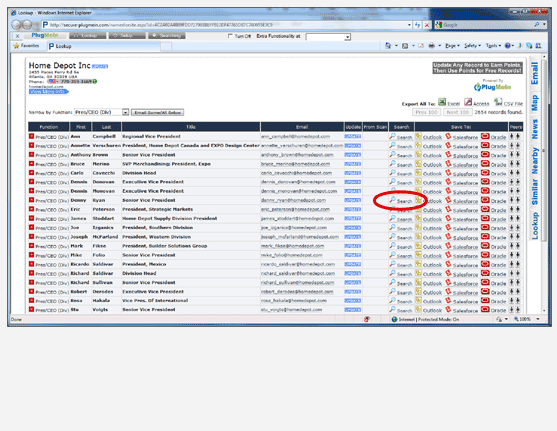Switch to the Map side tab

tap(534, 103)
